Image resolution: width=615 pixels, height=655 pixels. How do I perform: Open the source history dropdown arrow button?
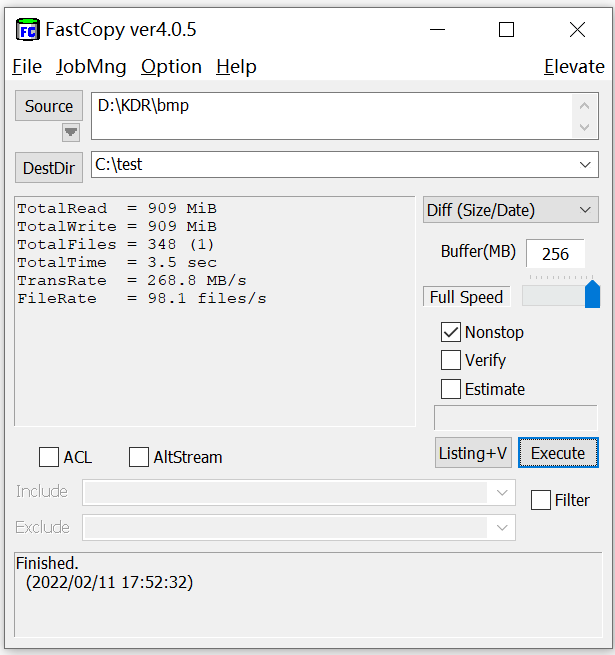(x=71, y=132)
